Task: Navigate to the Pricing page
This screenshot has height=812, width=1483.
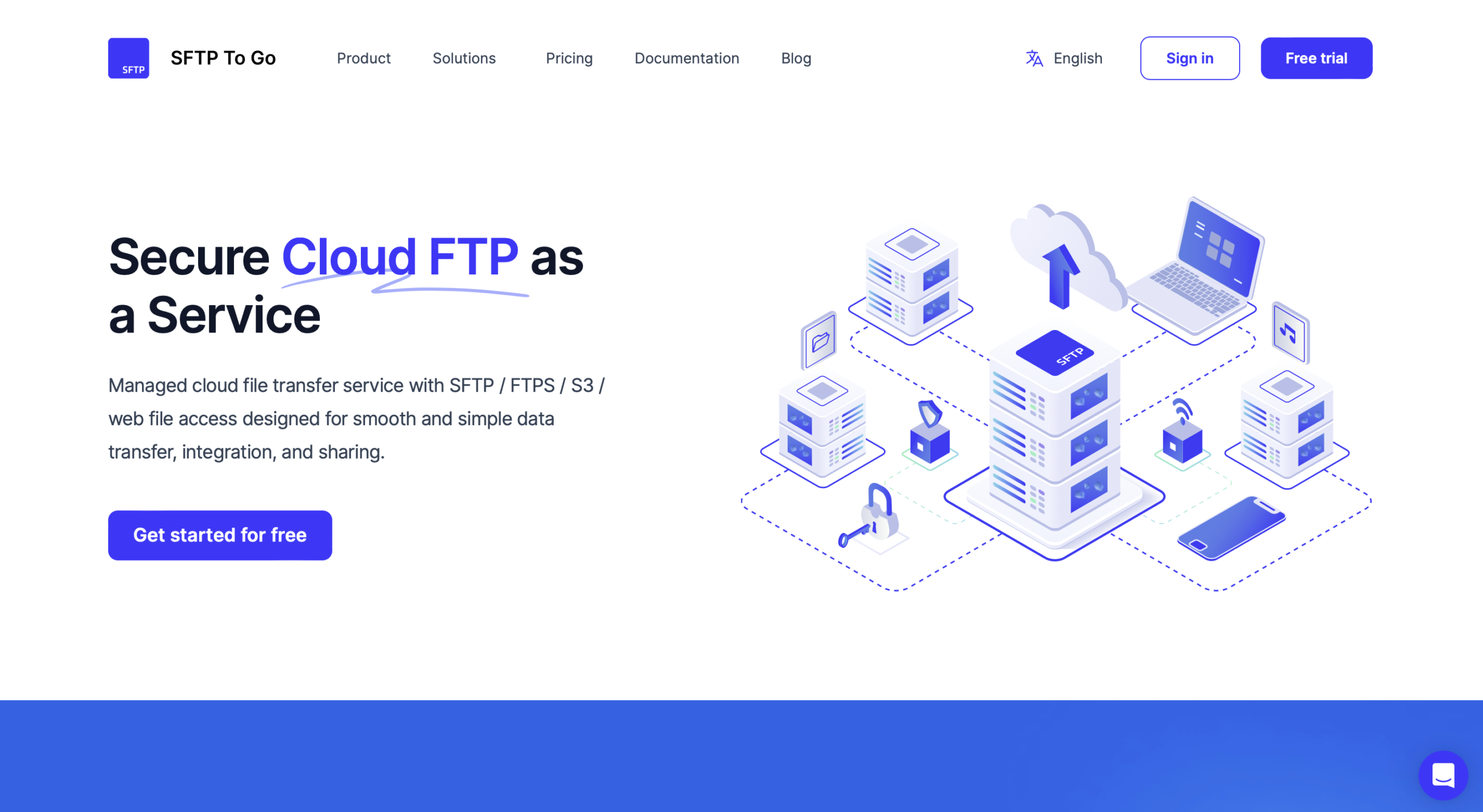Action: tap(570, 58)
